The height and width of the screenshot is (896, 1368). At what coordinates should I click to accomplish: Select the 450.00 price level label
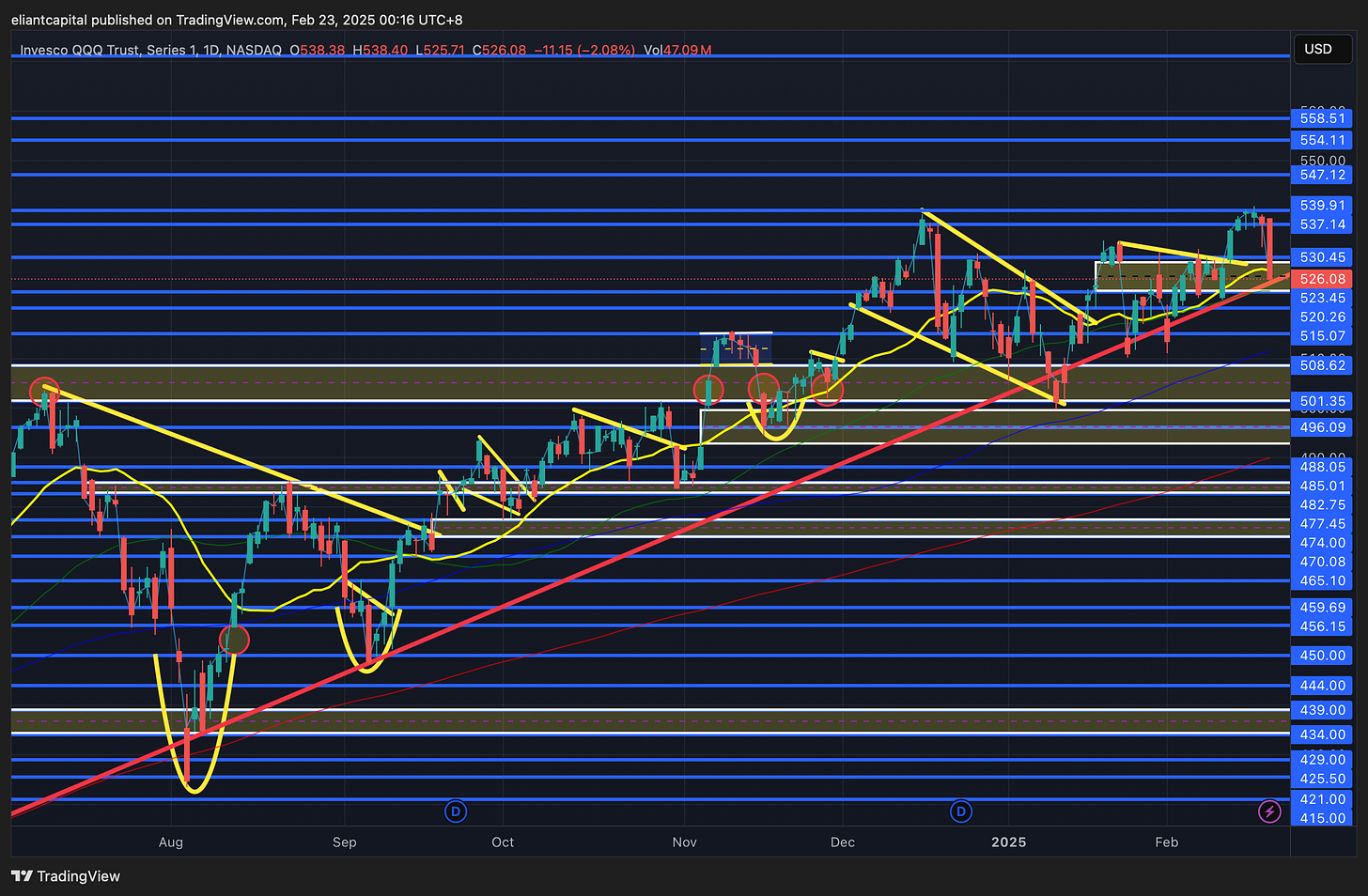pos(1322,656)
